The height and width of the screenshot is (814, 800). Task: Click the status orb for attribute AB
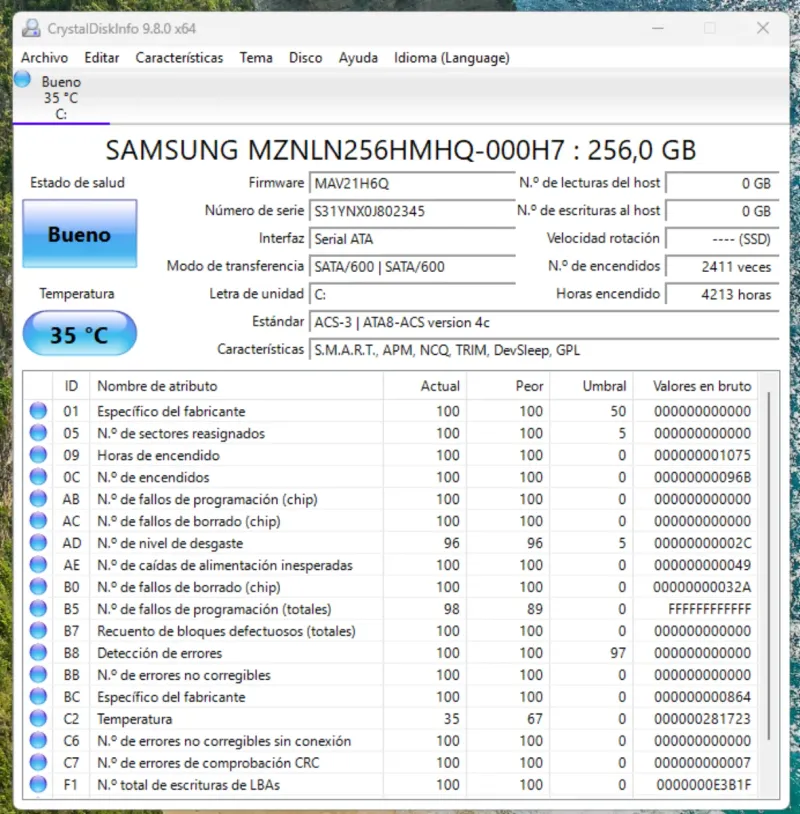click(38, 498)
